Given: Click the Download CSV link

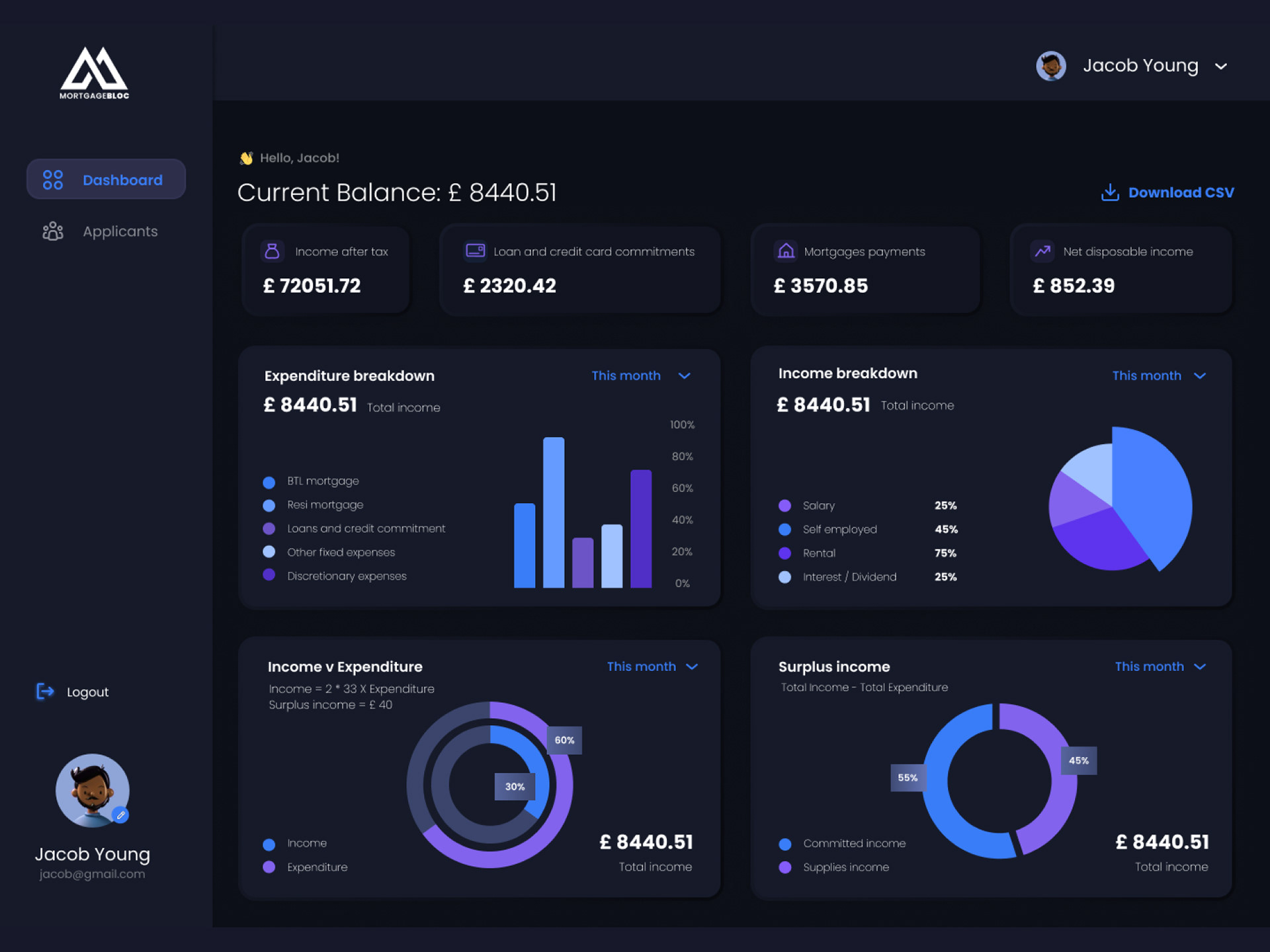Looking at the screenshot, I should 1181,192.
